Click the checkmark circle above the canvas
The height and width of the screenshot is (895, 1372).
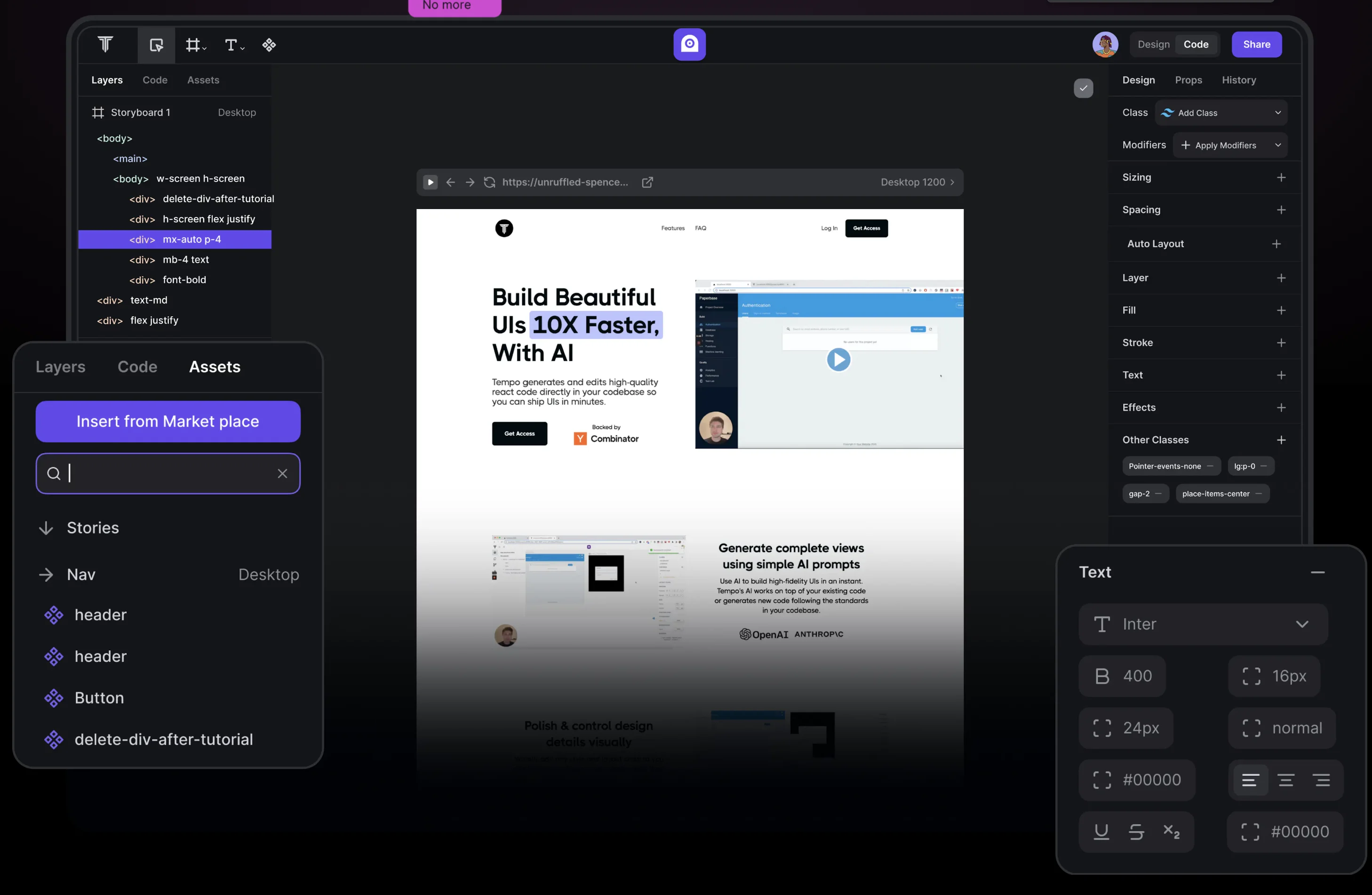coord(1083,88)
